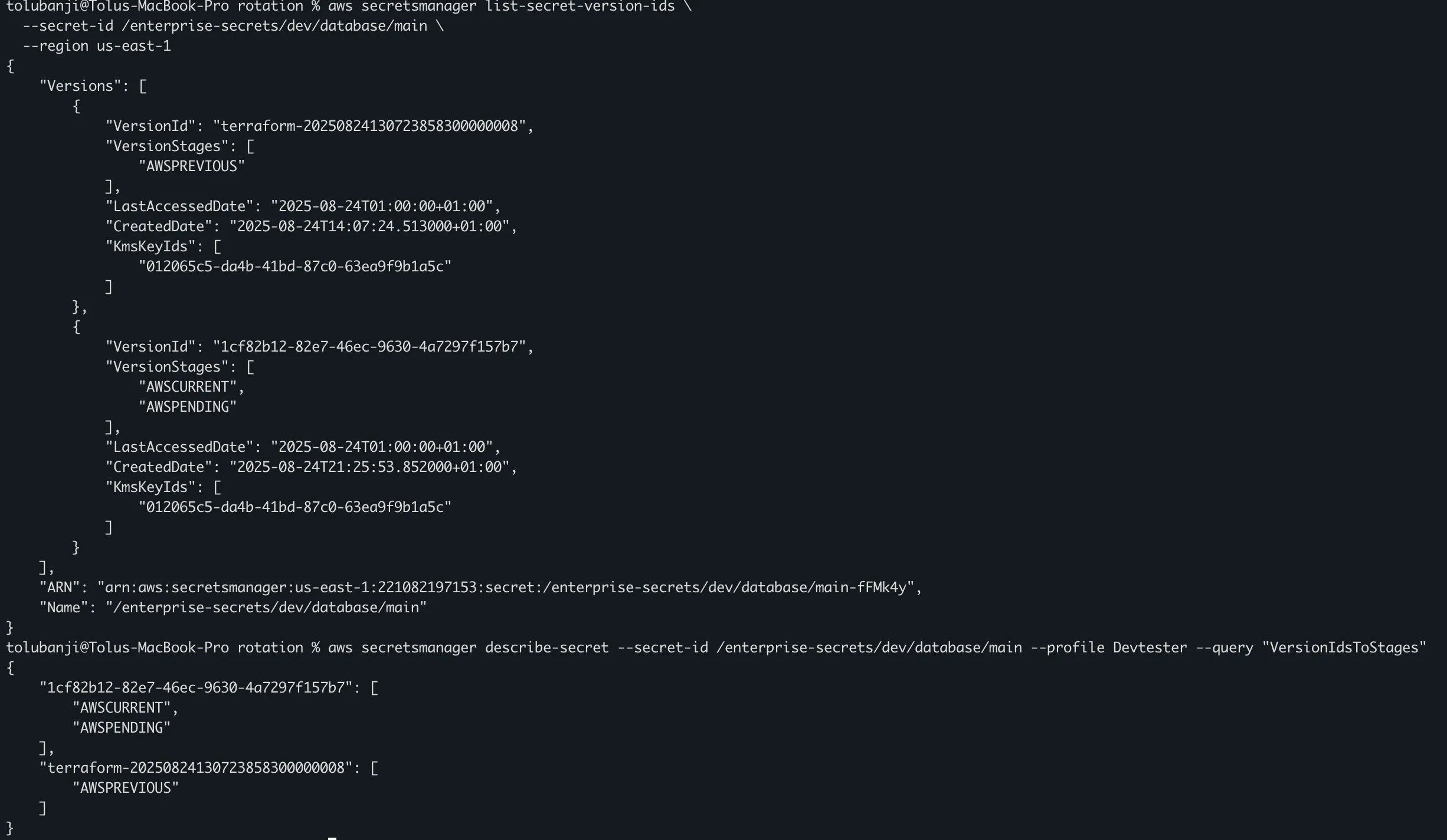The width and height of the screenshot is (1447, 840).
Task: Click the terraform VersionId value in Versions
Action: coord(369,126)
